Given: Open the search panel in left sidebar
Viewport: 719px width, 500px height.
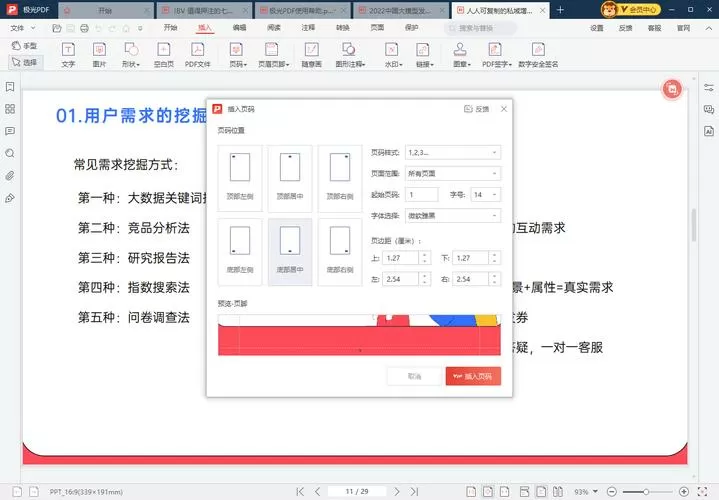Looking at the screenshot, I should point(10,153).
